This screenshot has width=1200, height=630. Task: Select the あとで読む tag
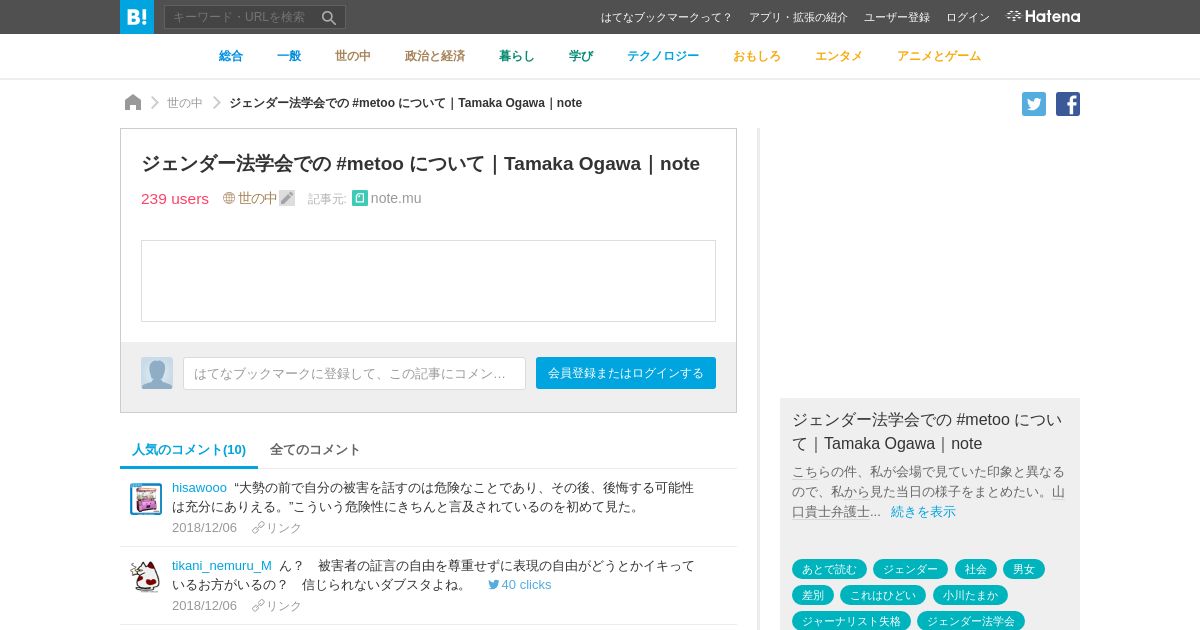coord(829,569)
